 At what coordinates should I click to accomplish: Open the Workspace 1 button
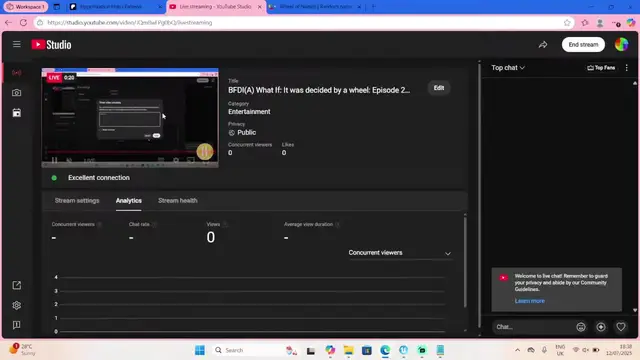point(26,7)
